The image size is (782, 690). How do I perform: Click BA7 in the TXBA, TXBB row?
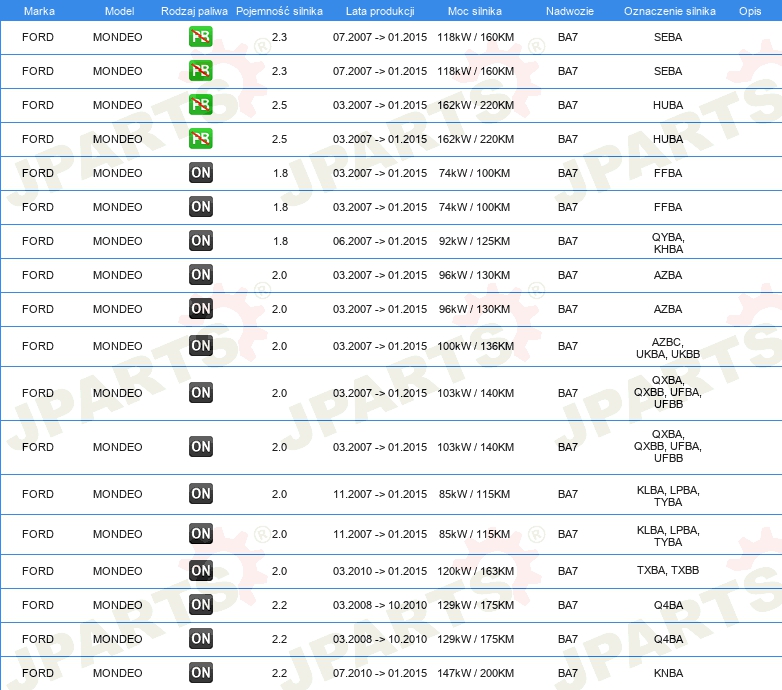click(x=568, y=571)
